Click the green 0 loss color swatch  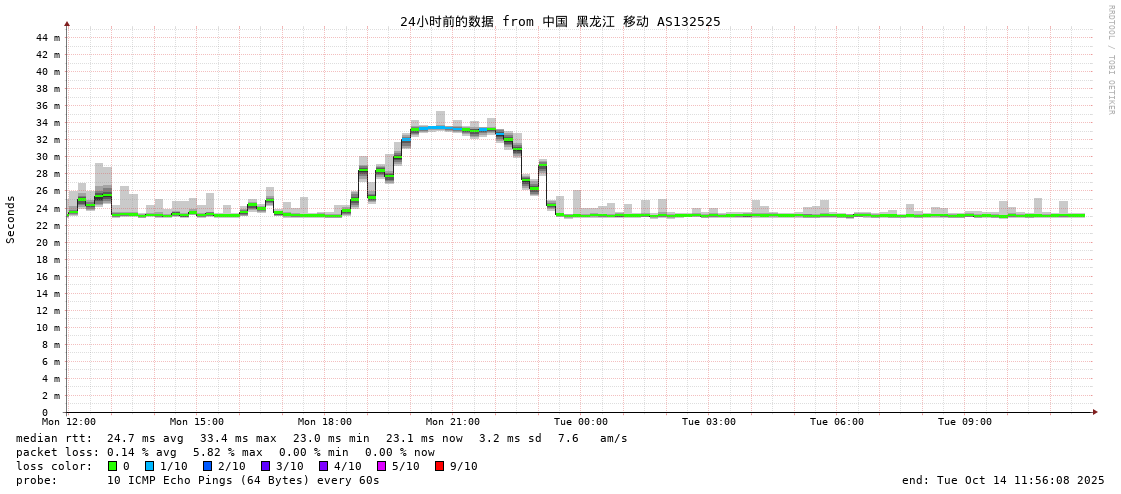tap(113, 466)
